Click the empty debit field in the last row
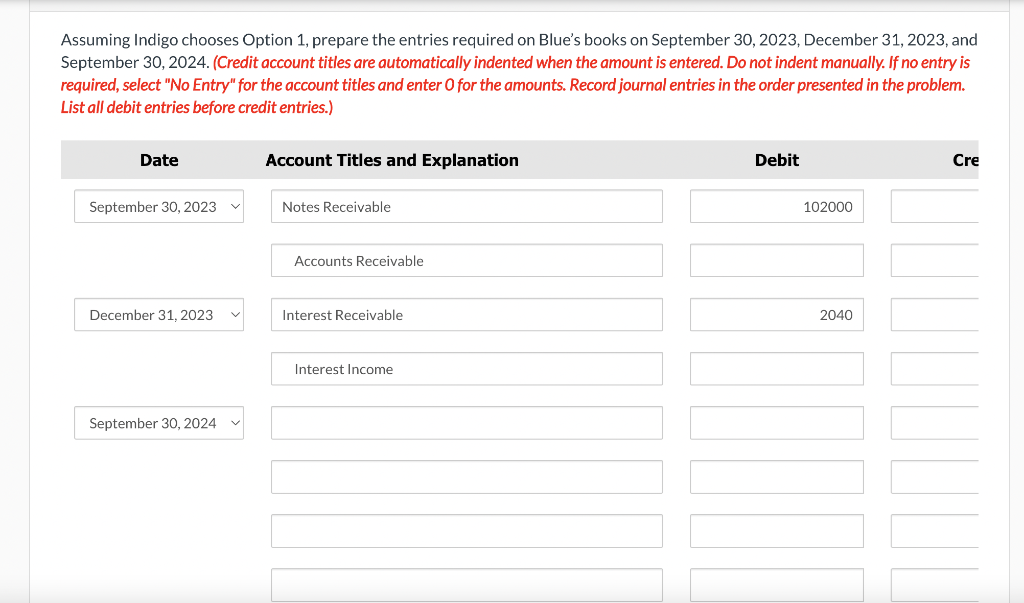This screenshot has width=1024, height=603. 776,584
